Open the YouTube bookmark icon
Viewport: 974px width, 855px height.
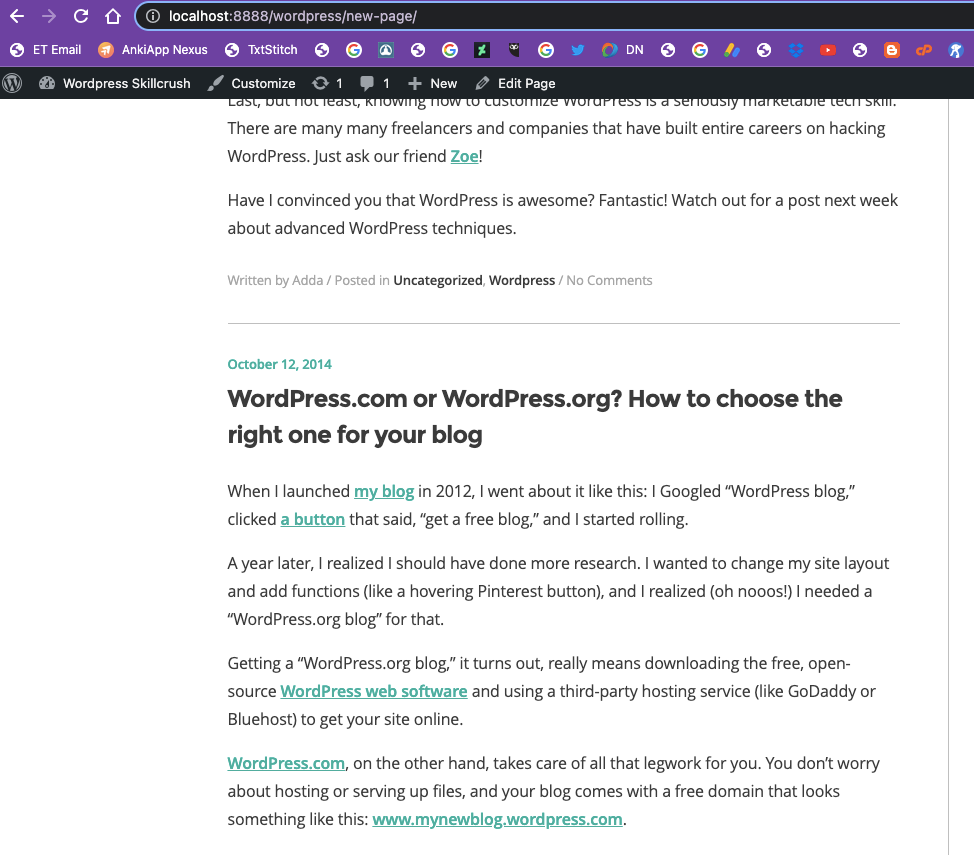coord(828,50)
